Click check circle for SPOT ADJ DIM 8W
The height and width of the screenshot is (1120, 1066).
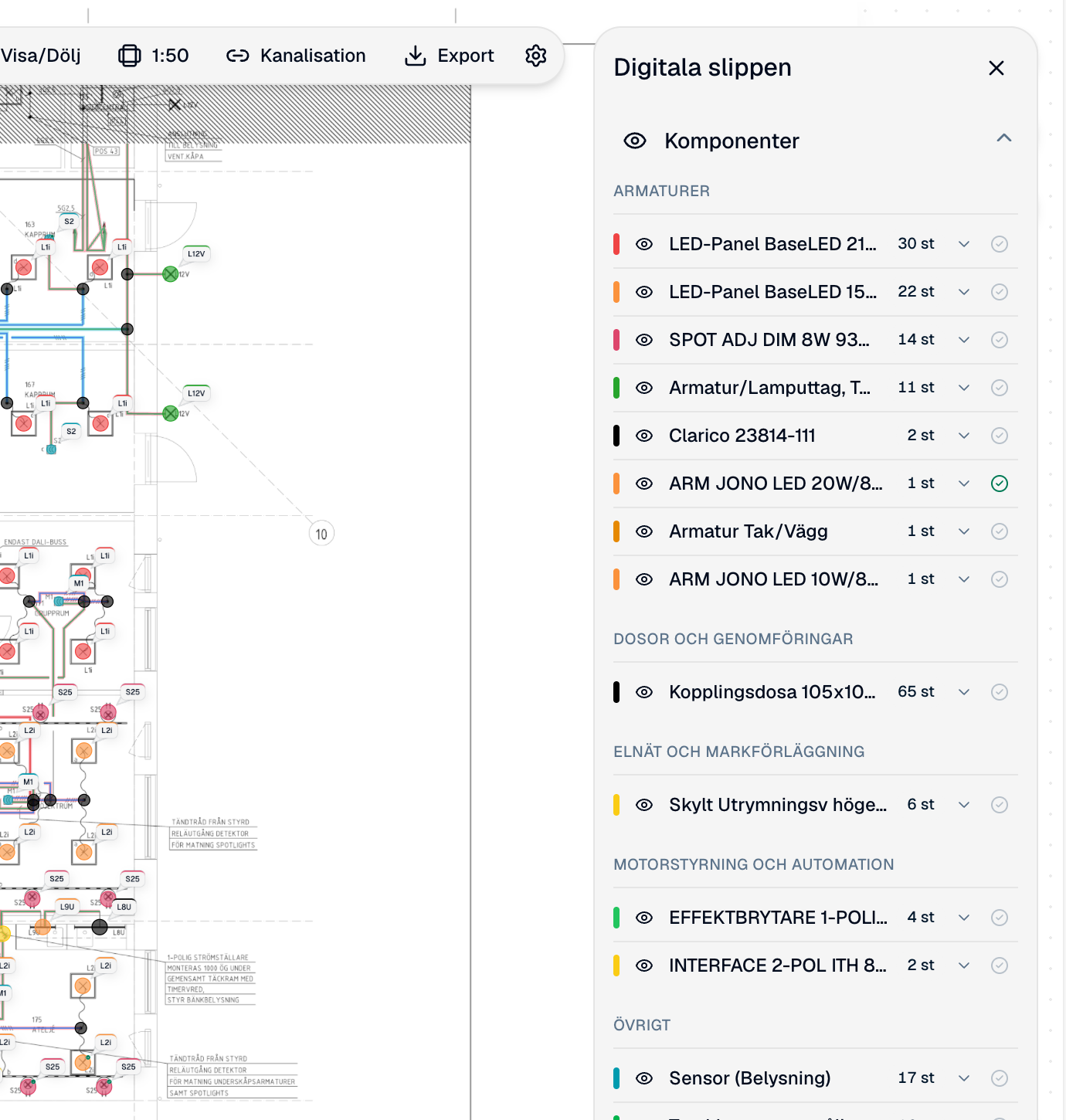1000,340
